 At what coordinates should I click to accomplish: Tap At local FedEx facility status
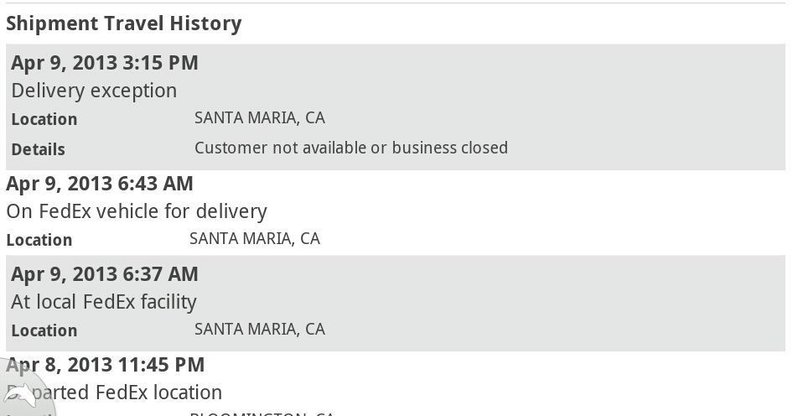104,302
